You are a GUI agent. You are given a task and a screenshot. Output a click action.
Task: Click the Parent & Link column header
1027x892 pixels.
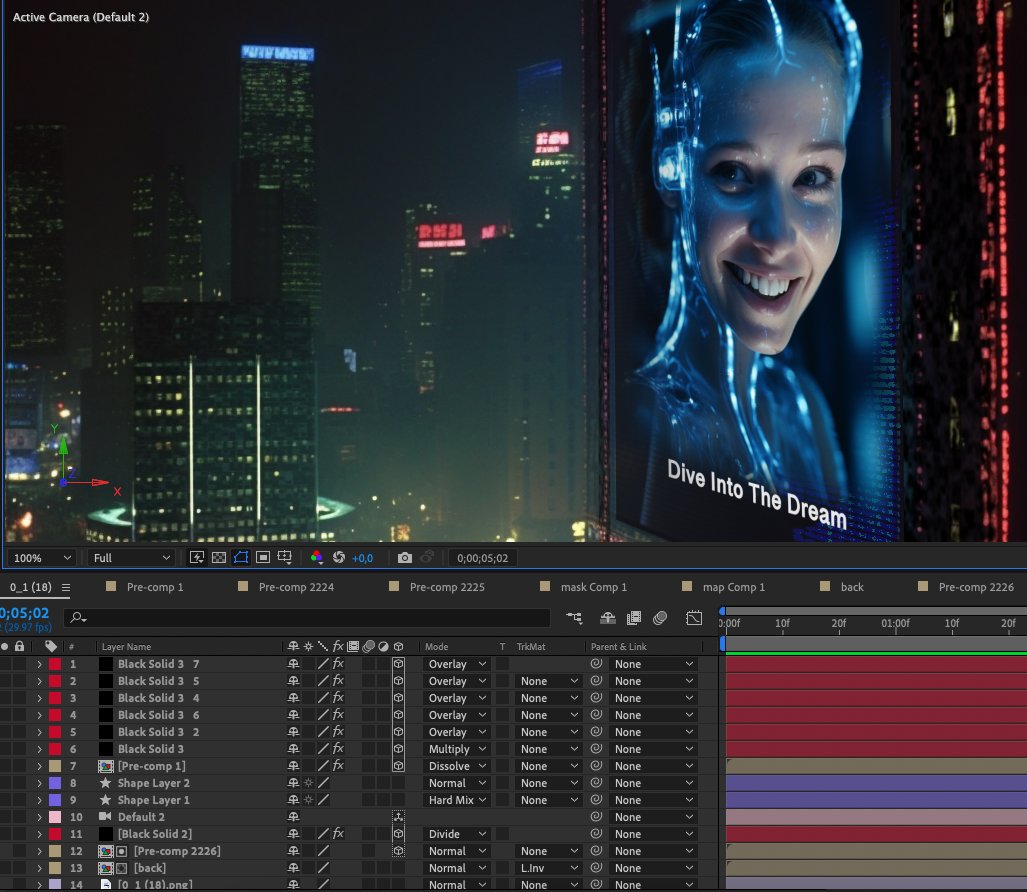tap(618, 646)
